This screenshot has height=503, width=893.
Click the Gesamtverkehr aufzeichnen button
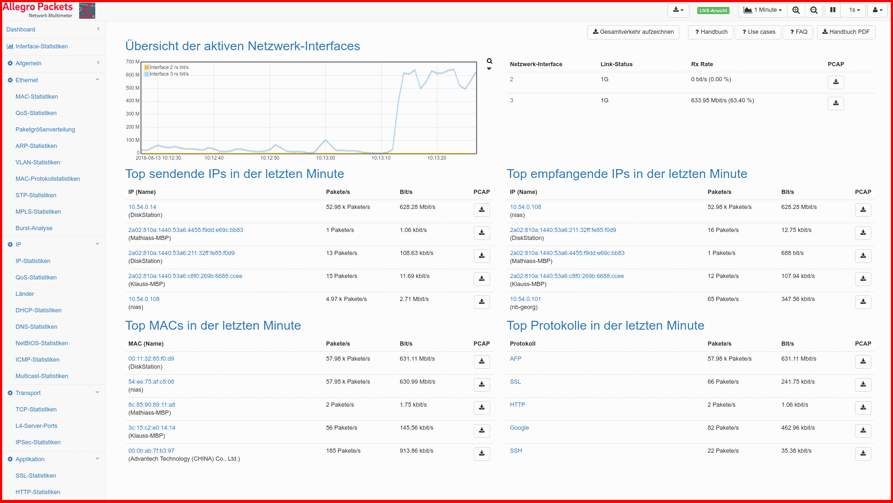pos(633,32)
